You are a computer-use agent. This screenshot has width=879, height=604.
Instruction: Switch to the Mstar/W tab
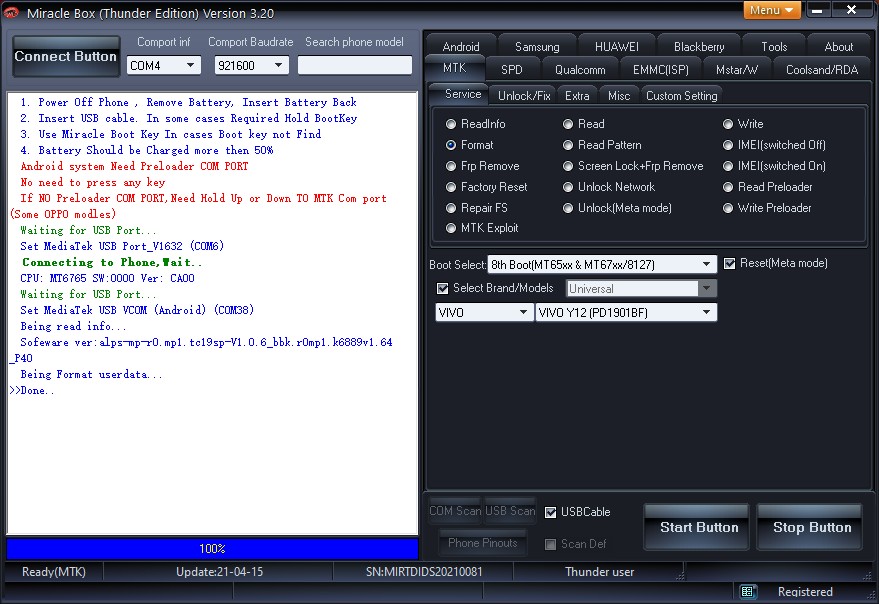737,70
